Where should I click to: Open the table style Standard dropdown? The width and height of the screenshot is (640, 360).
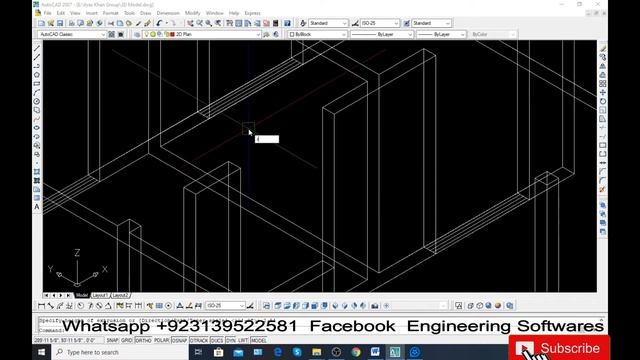click(431, 23)
